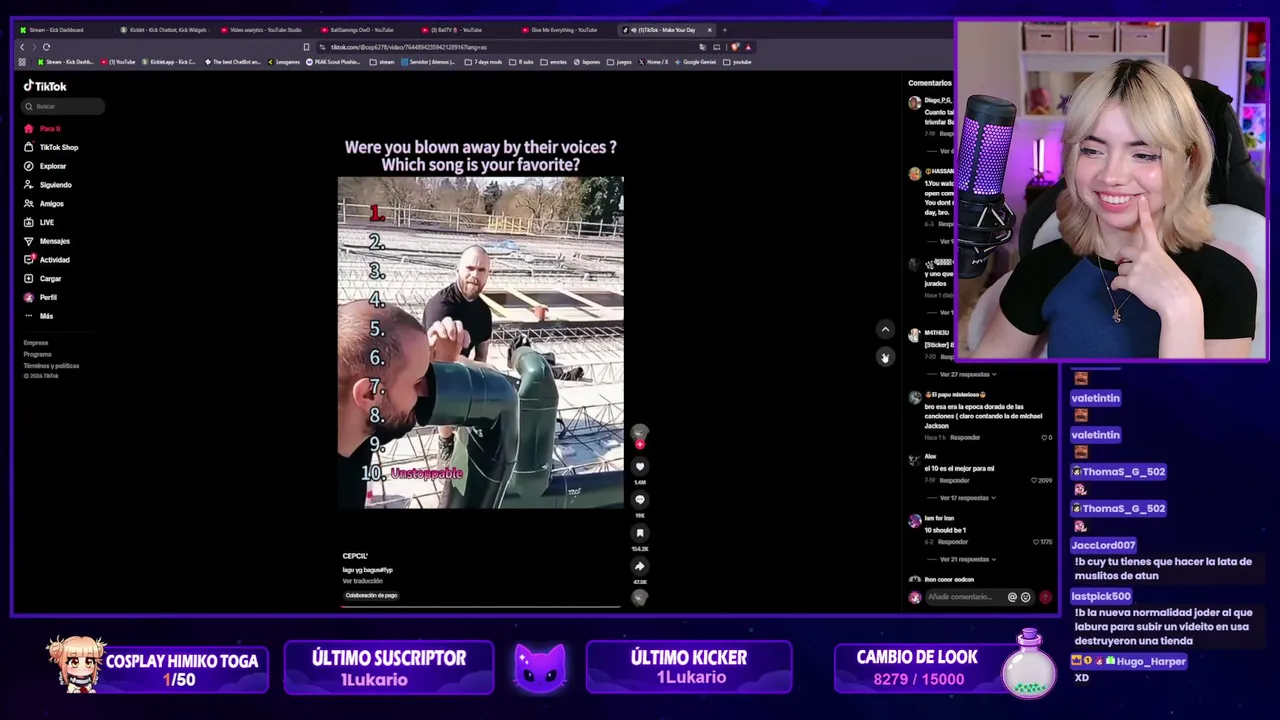
Task: Post comment with send arrow
Action: (1045, 597)
